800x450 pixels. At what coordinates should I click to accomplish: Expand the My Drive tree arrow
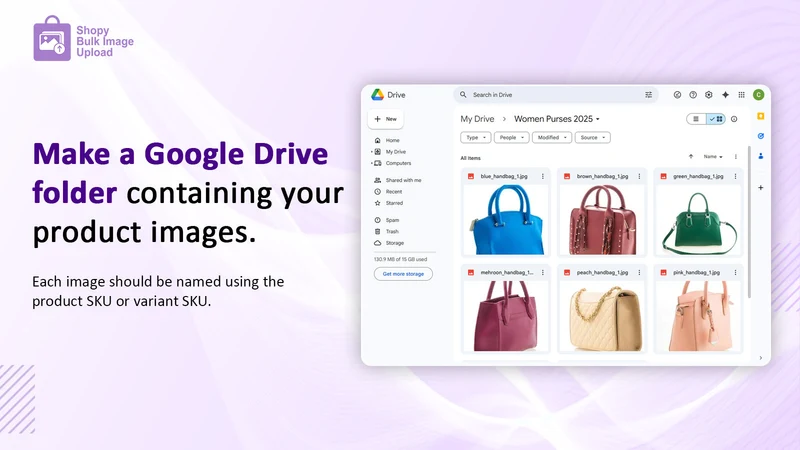(371, 152)
